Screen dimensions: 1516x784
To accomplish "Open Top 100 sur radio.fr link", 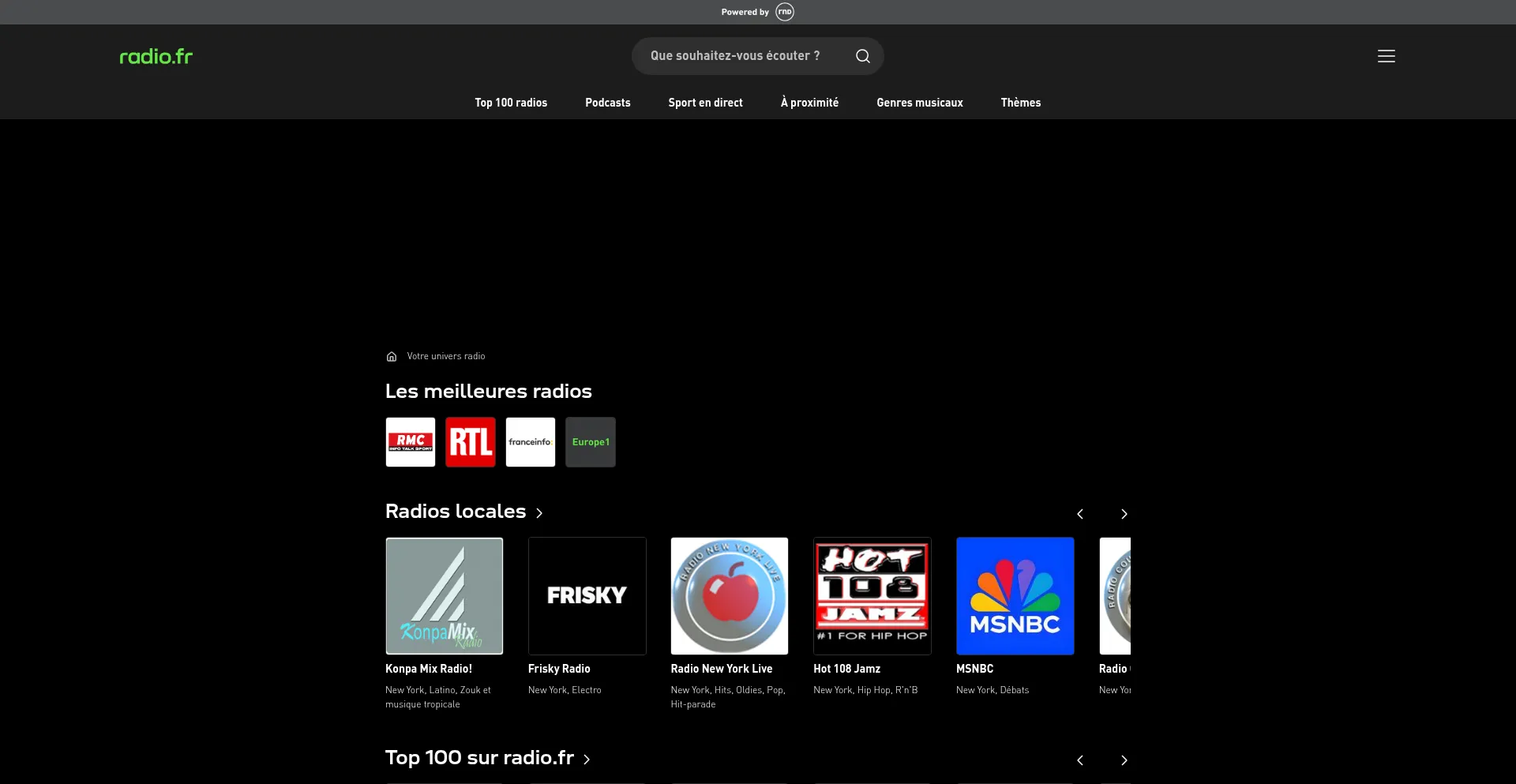I will pyautogui.click(x=487, y=758).
